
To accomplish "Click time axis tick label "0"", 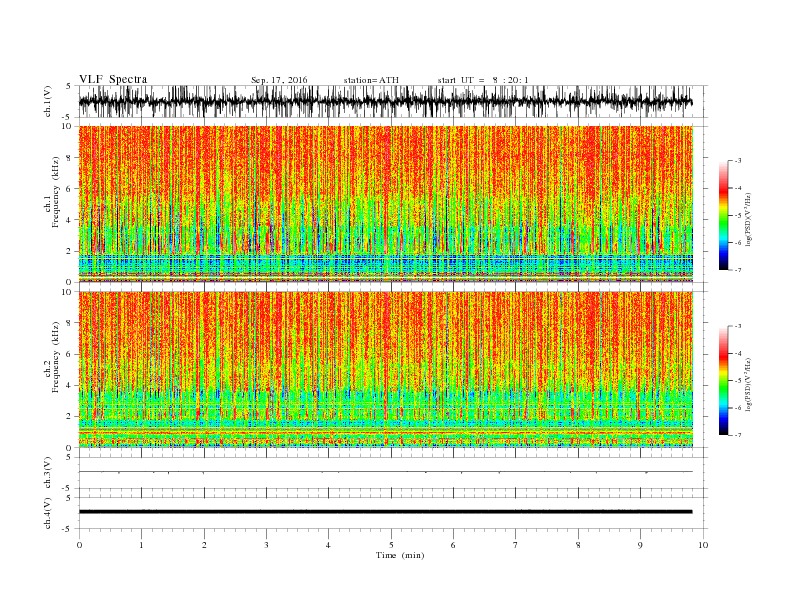I will [79, 545].
